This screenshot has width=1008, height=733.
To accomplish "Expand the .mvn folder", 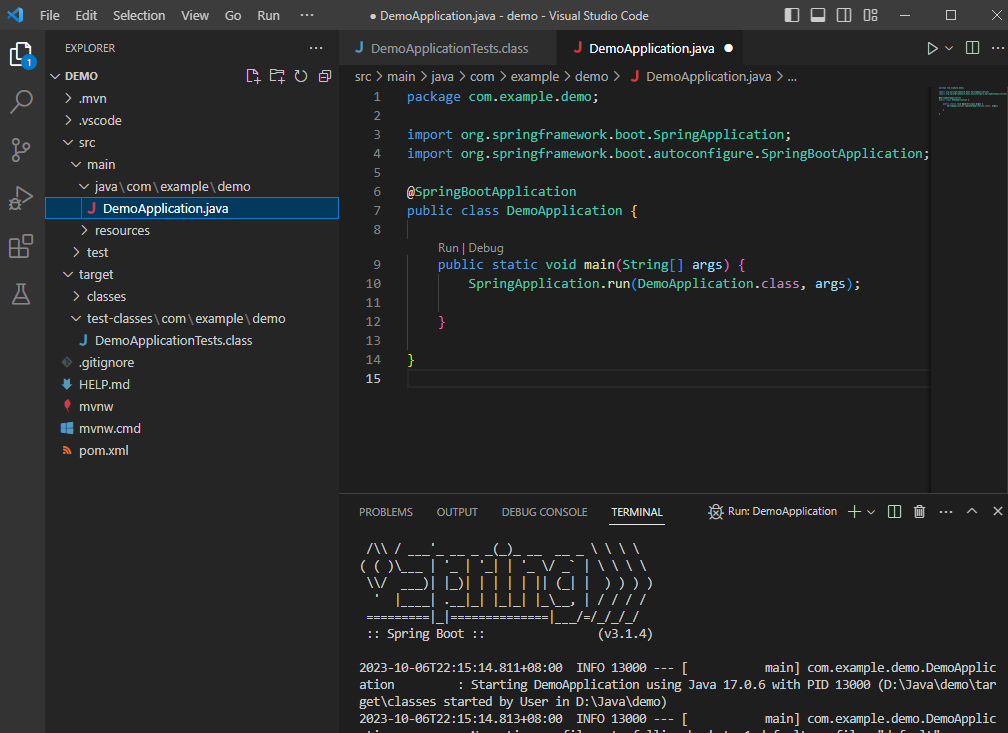I will [x=92, y=98].
